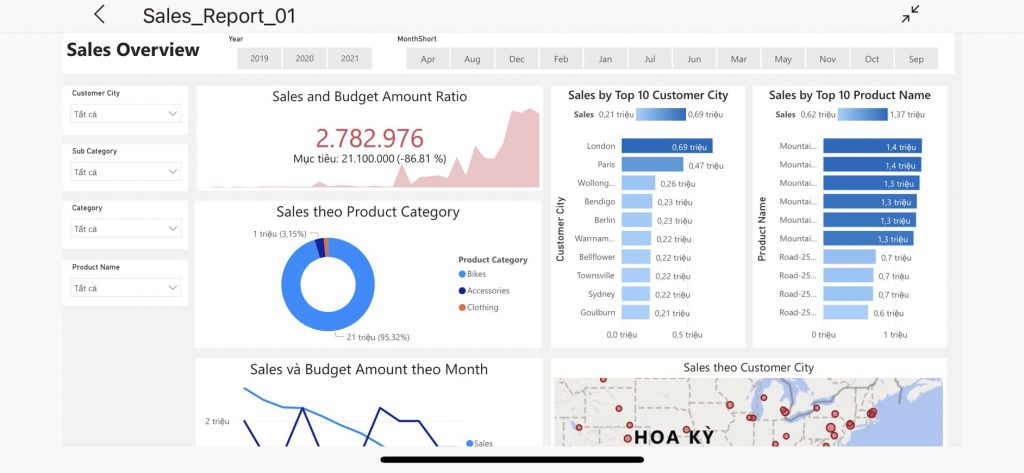
Task: Toggle the 2021 year slicer
Action: click(349, 59)
